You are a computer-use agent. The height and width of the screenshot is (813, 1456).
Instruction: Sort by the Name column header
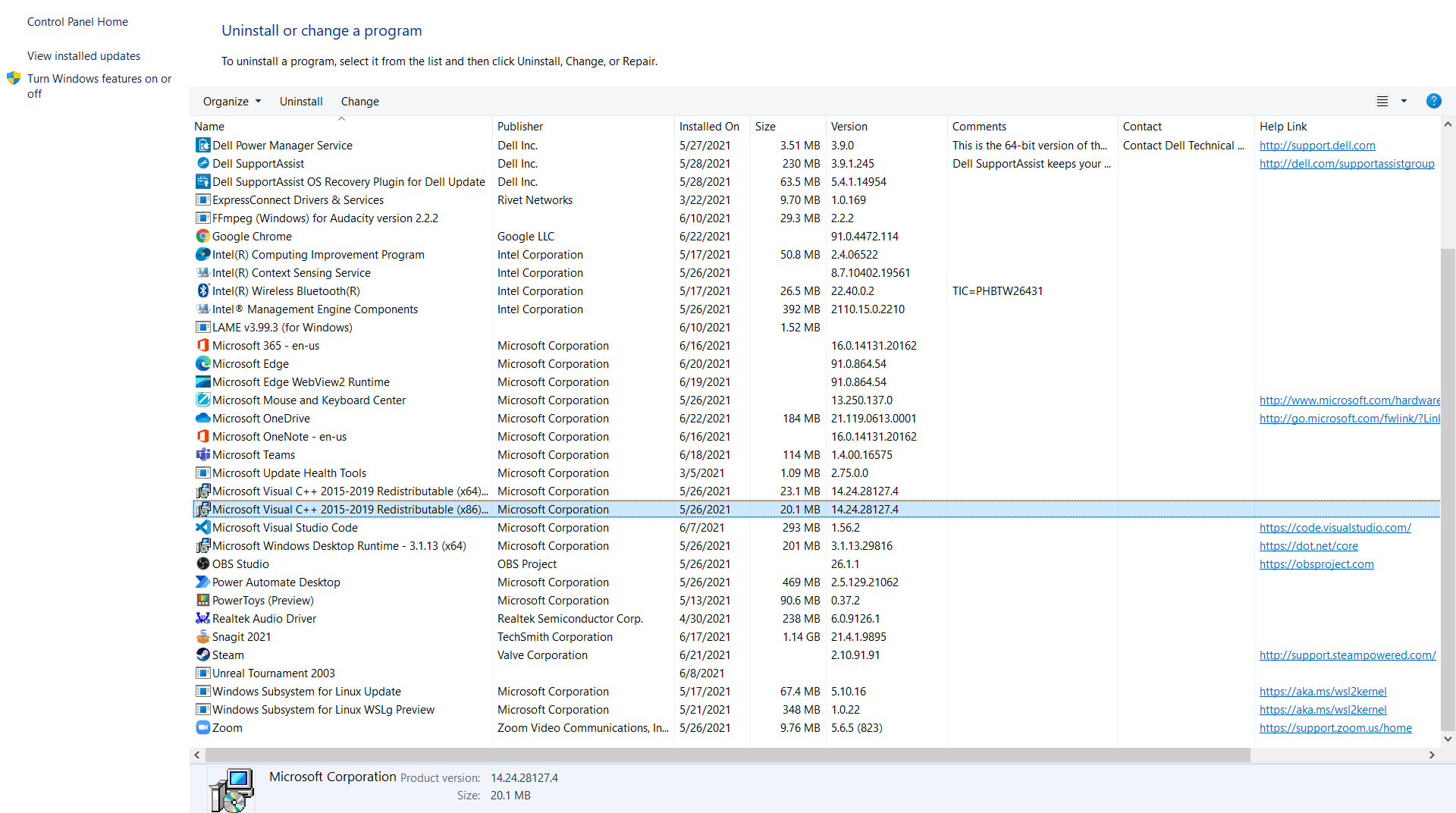341,126
